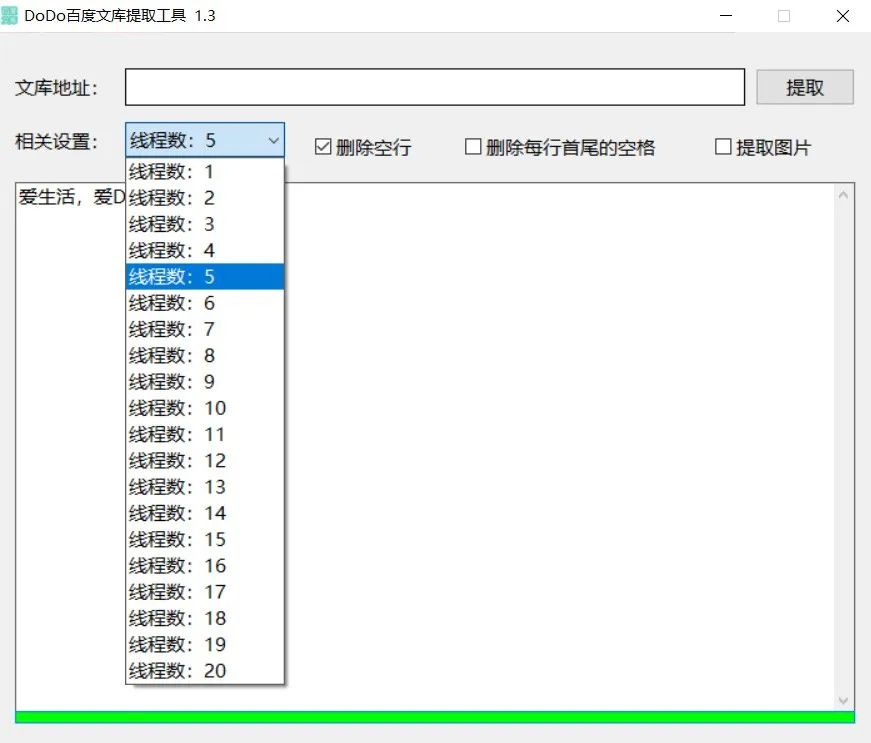Choose 线程数: 18 option
Viewport: 871px width, 743px height.
tap(204, 618)
